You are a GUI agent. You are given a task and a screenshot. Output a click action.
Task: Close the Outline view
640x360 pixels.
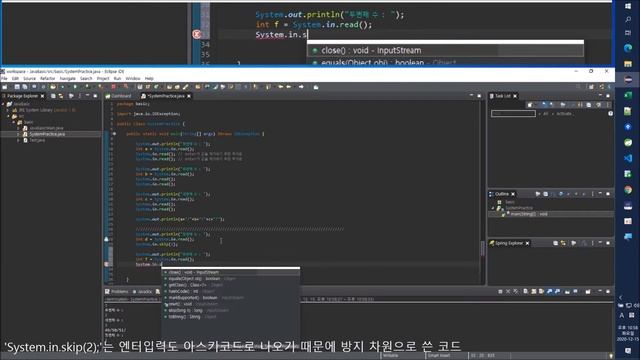pos(513,194)
